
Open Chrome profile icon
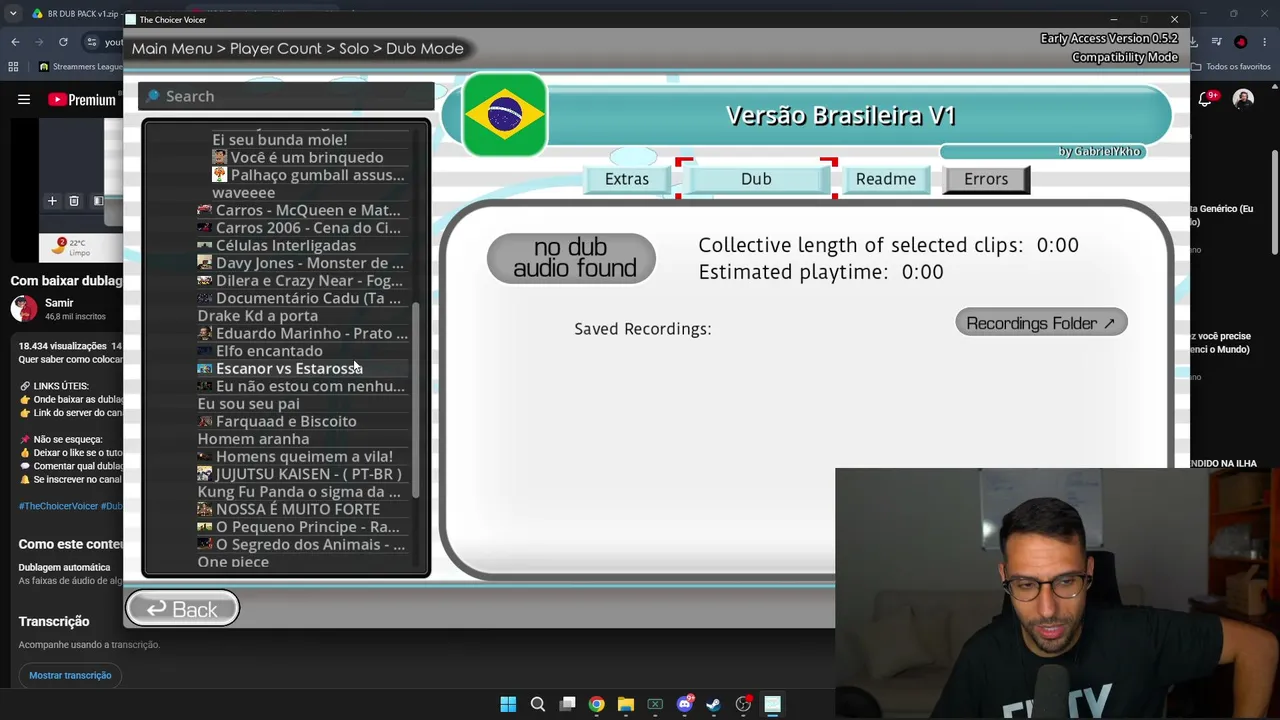pyautogui.click(x=1241, y=42)
